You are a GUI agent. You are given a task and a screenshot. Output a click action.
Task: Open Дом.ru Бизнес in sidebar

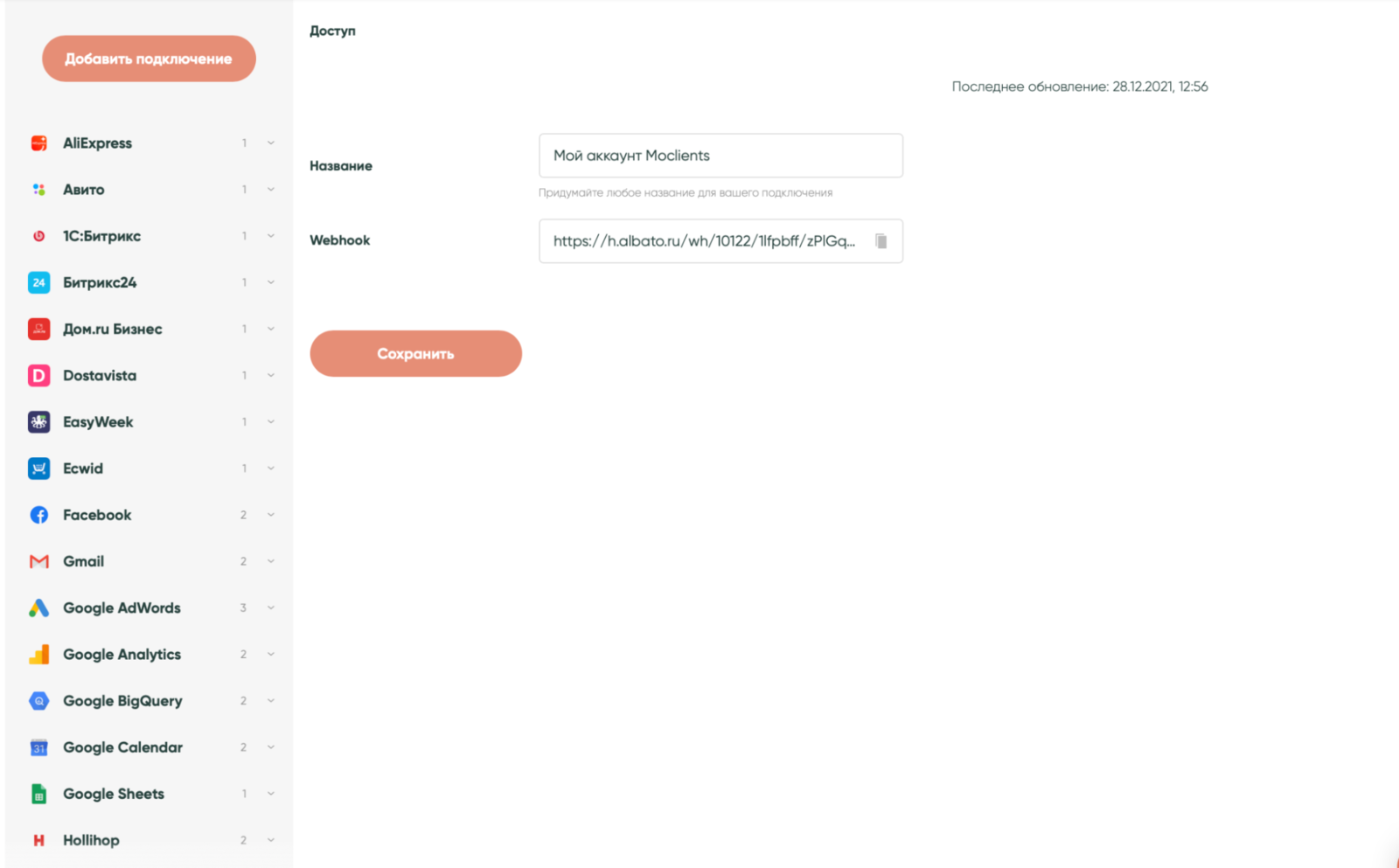pyautogui.click(x=112, y=330)
